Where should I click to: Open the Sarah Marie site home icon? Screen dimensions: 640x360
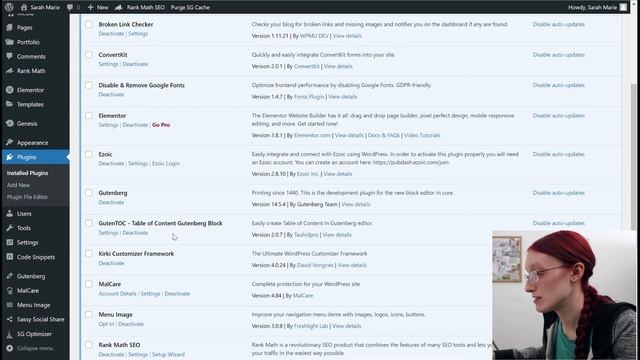(24, 7)
